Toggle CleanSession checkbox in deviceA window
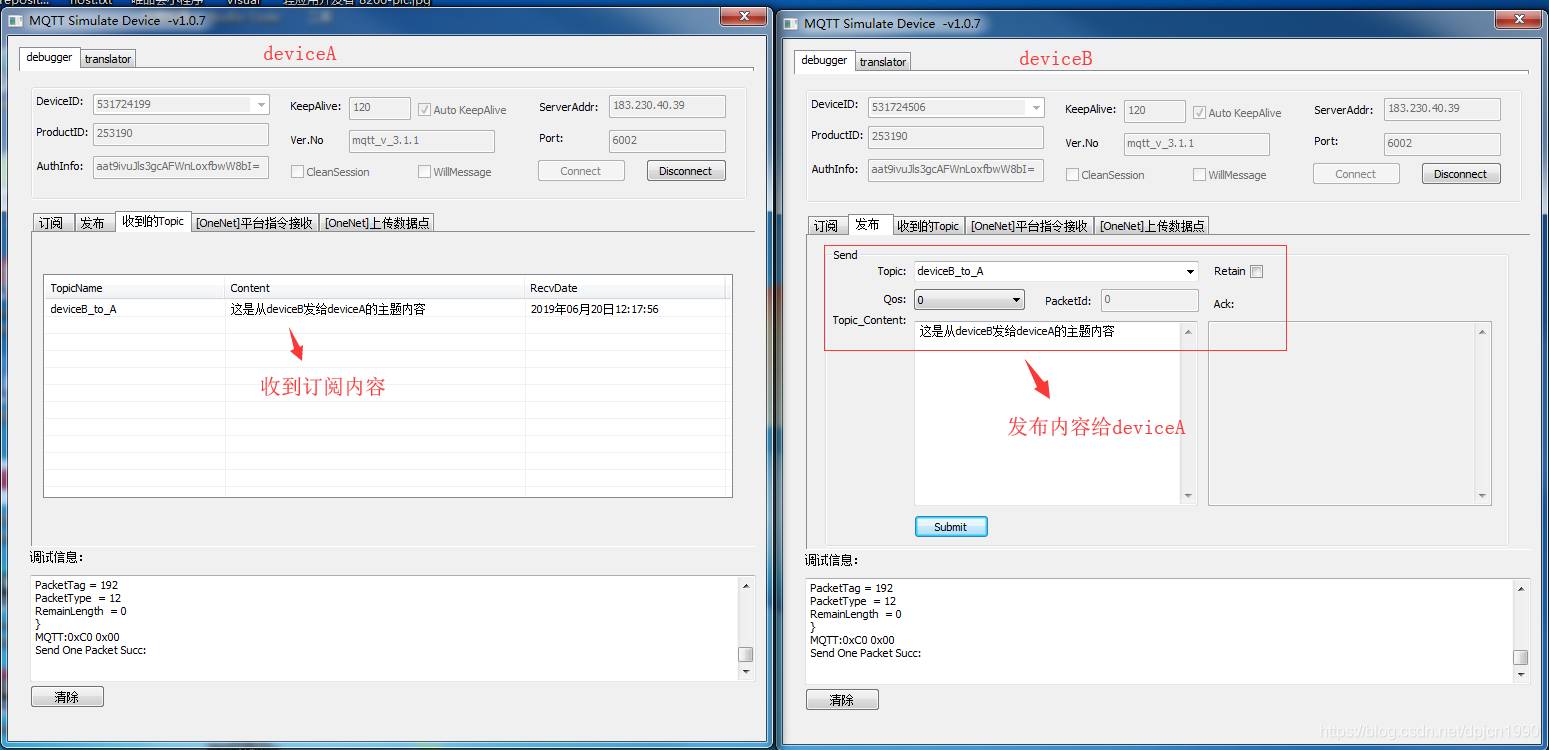 [297, 172]
